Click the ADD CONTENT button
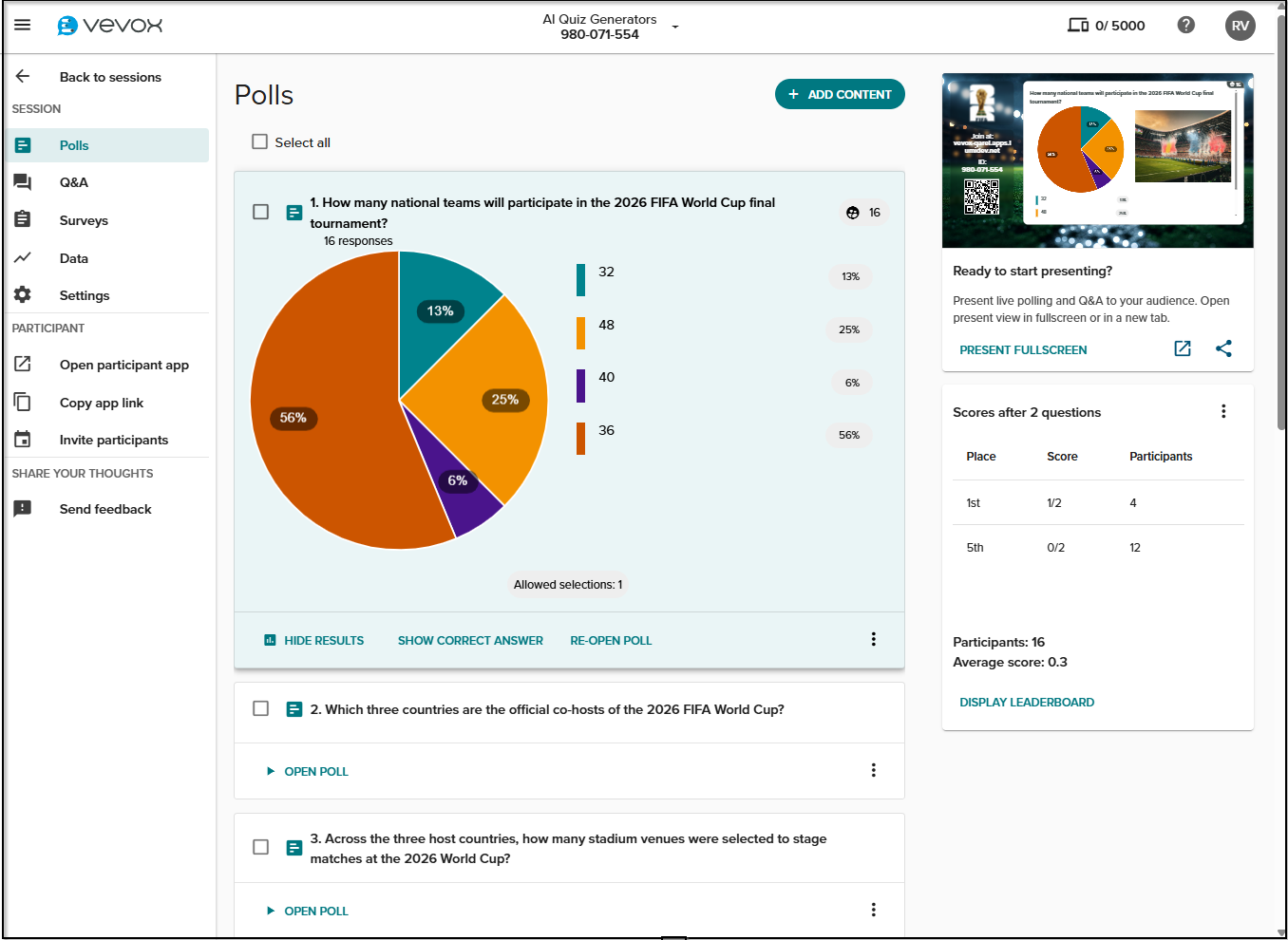Image resolution: width=1288 pixels, height=940 pixels. pos(840,94)
